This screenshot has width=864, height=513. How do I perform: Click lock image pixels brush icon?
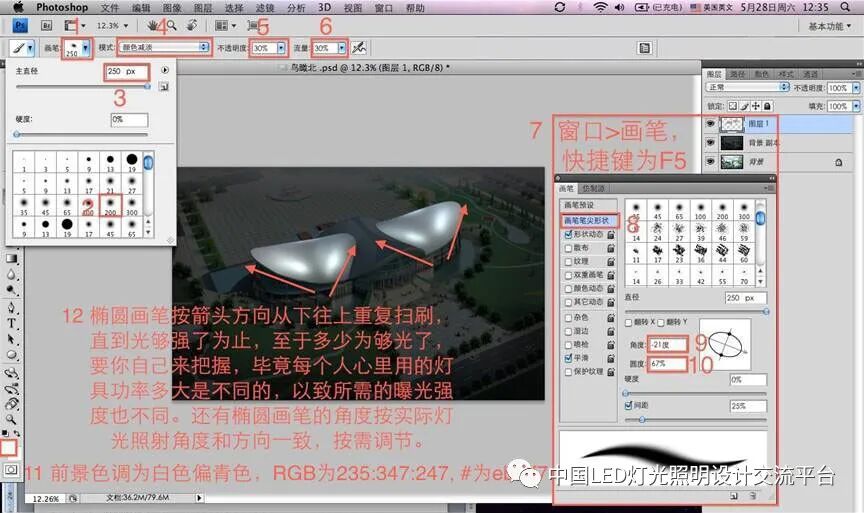click(744, 106)
